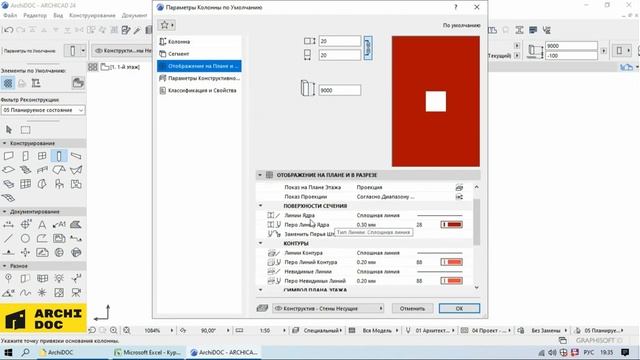Viewport: 640px width, 360px height.
Task: Select the Marquee tool
Action: (x=25, y=130)
